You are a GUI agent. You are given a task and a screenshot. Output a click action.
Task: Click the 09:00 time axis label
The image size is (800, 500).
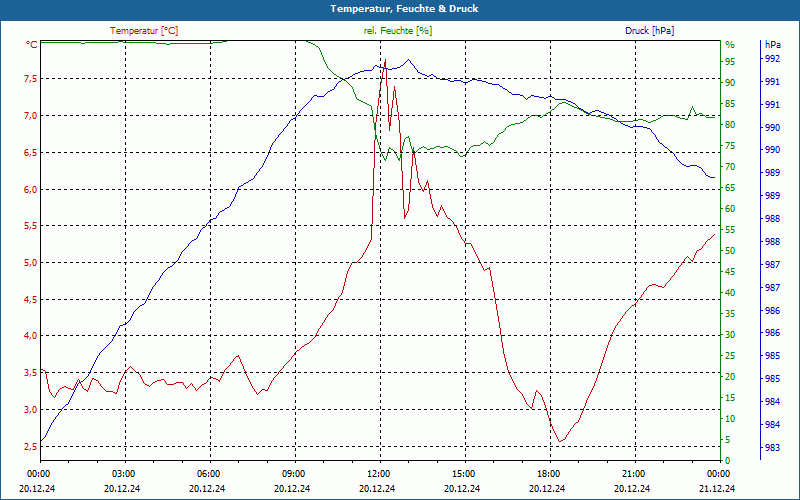pos(294,473)
